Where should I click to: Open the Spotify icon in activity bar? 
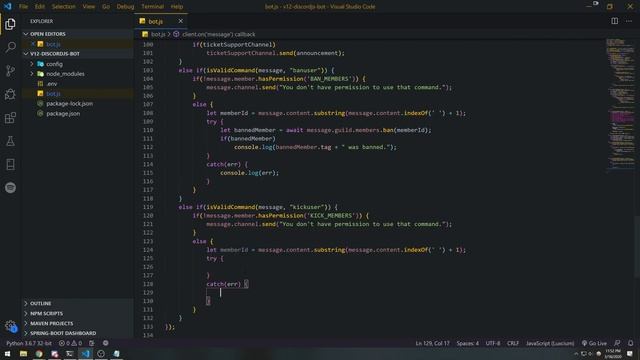point(10,188)
